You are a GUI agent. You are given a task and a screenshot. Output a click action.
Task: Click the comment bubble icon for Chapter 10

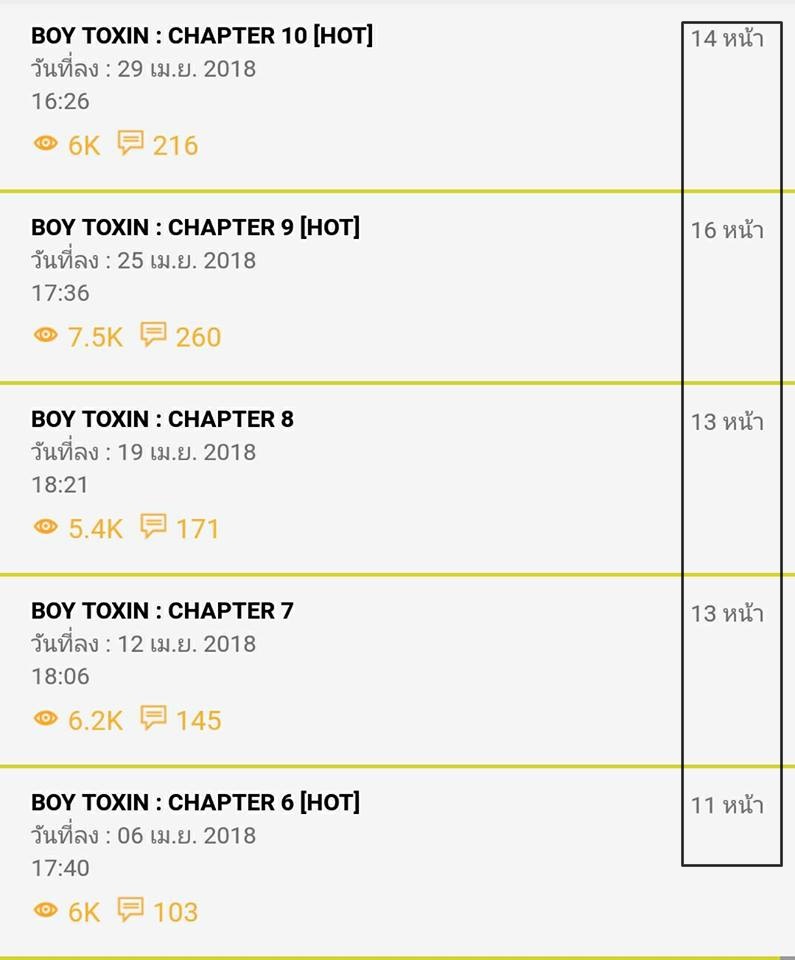(x=130, y=143)
